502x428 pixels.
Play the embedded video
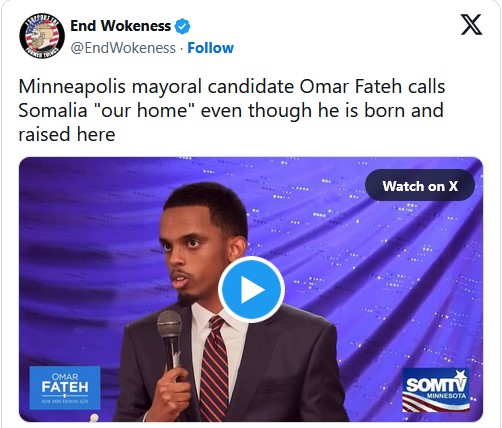click(251, 289)
